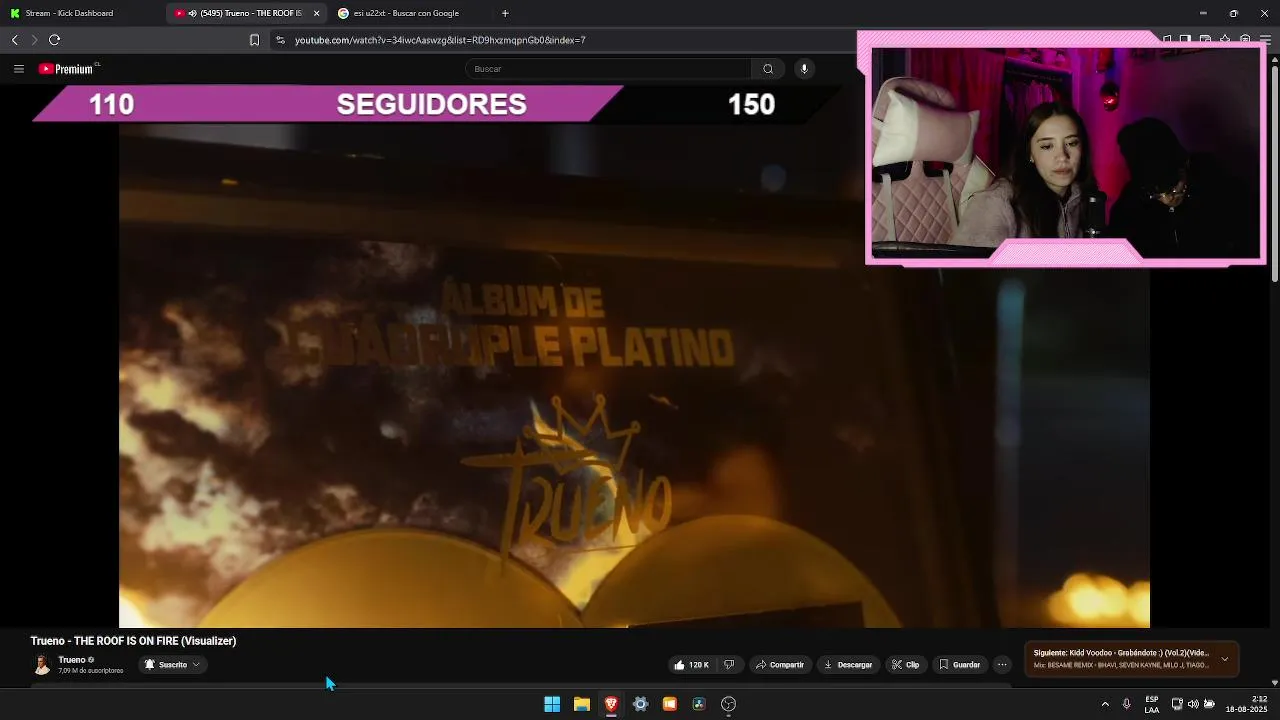The width and height of the screenshot is (1280, 720).
Task: View site information next to URL
Action: 280,40
